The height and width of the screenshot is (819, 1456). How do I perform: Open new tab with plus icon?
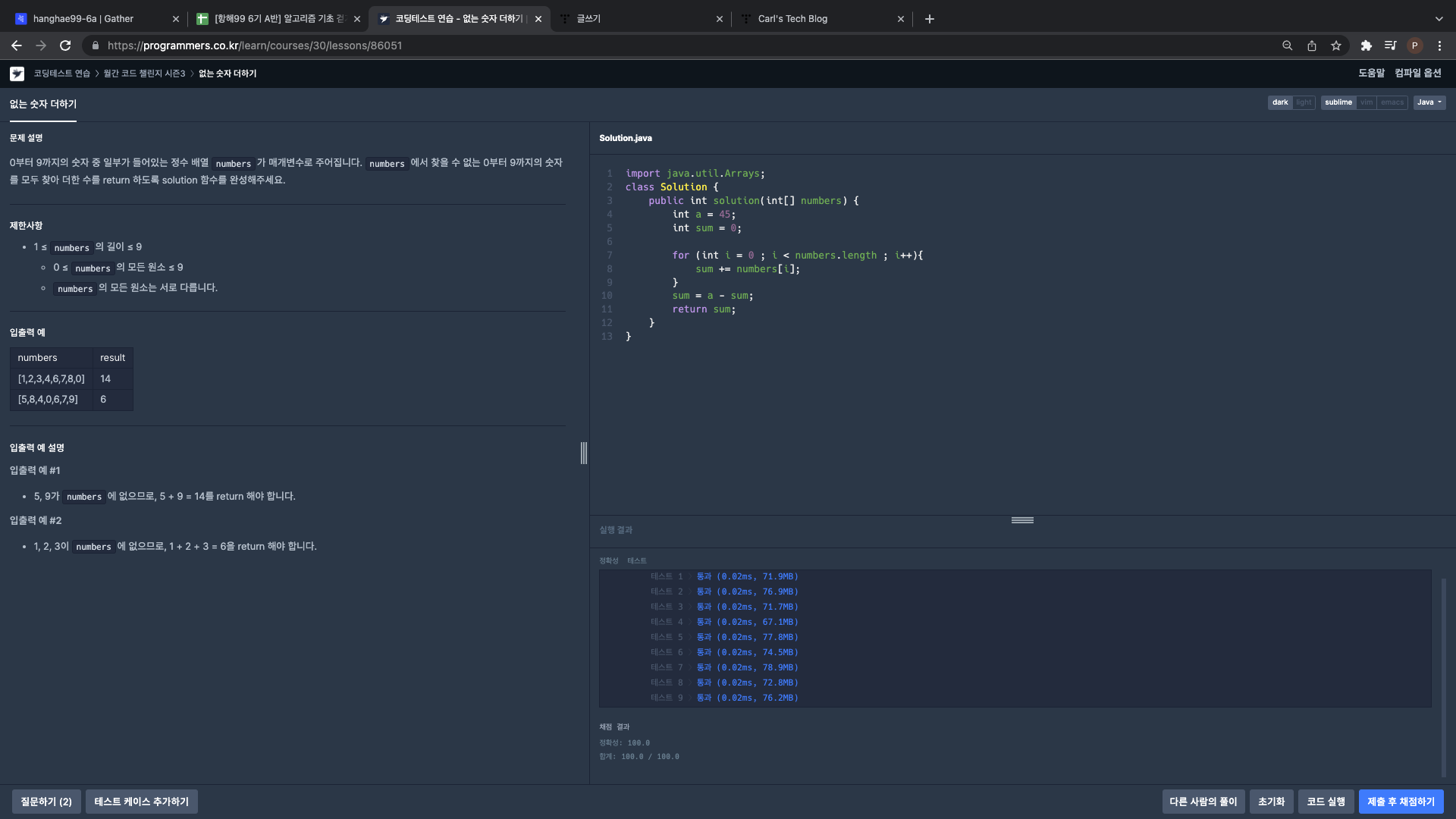click(929, 19)
